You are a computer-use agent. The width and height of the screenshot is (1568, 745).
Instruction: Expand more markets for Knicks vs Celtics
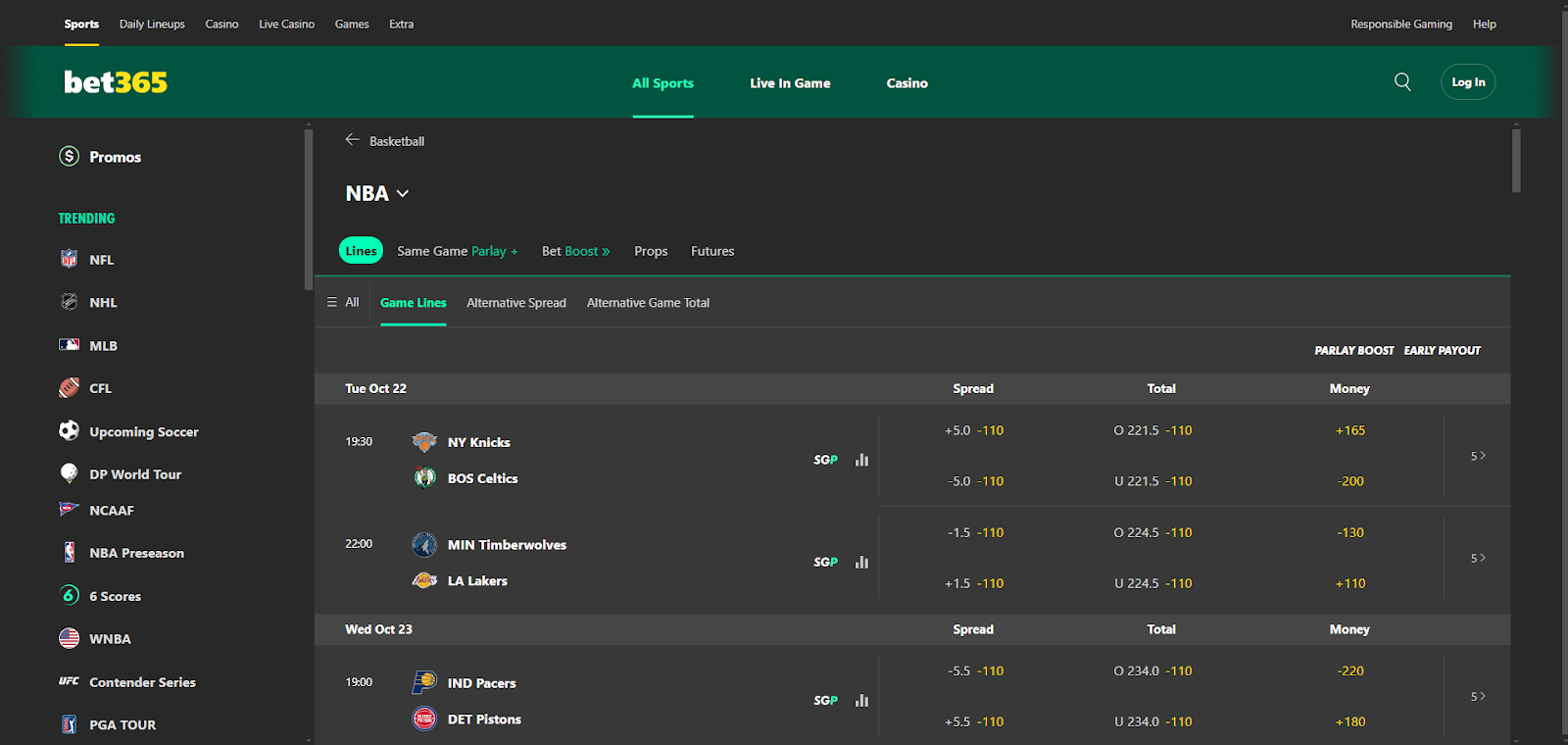click(1478, 456)
